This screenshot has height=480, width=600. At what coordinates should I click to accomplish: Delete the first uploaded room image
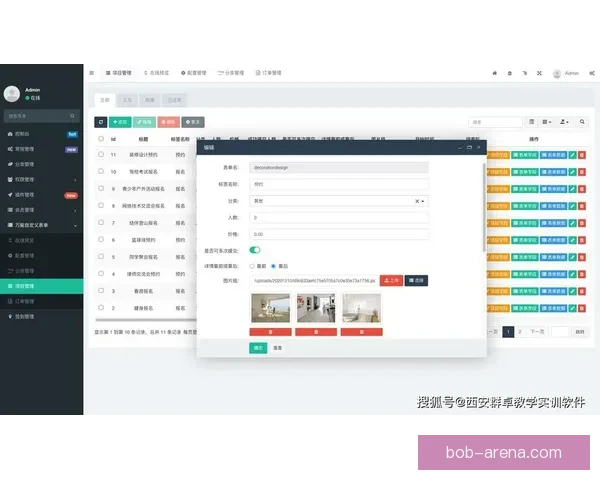[x=271, y=332]
